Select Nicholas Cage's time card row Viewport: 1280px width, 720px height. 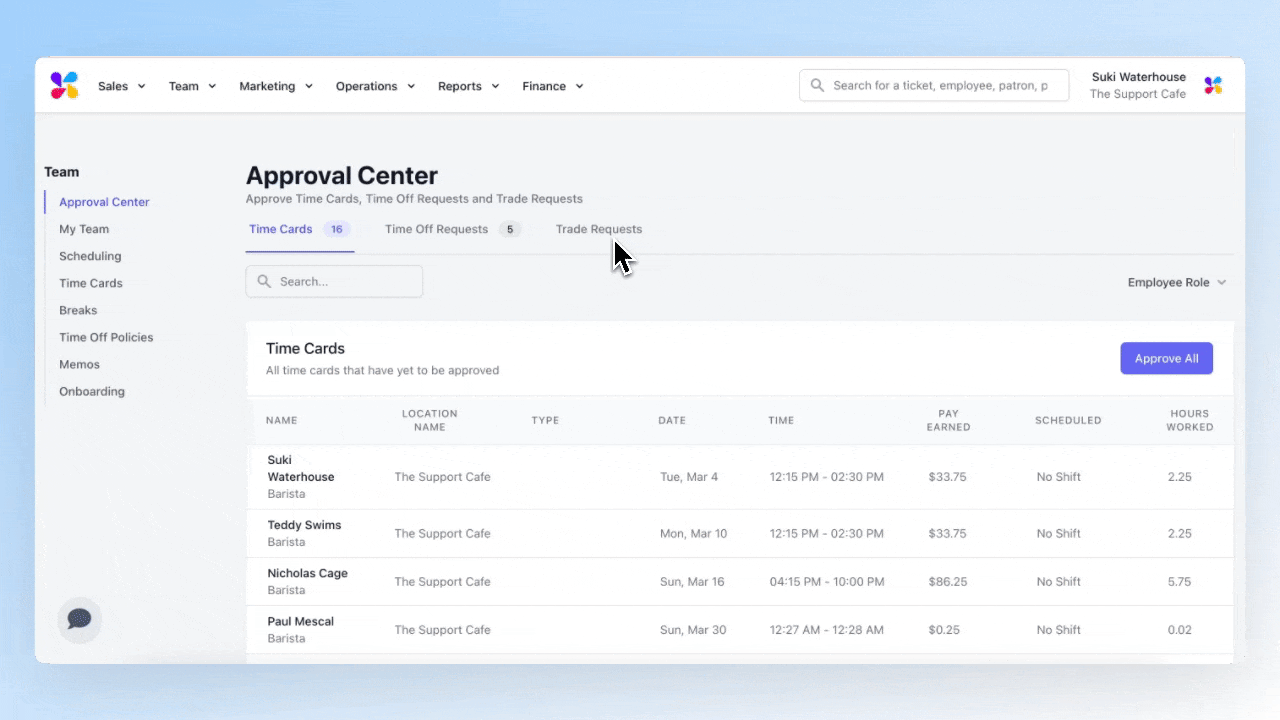[740, 581]
